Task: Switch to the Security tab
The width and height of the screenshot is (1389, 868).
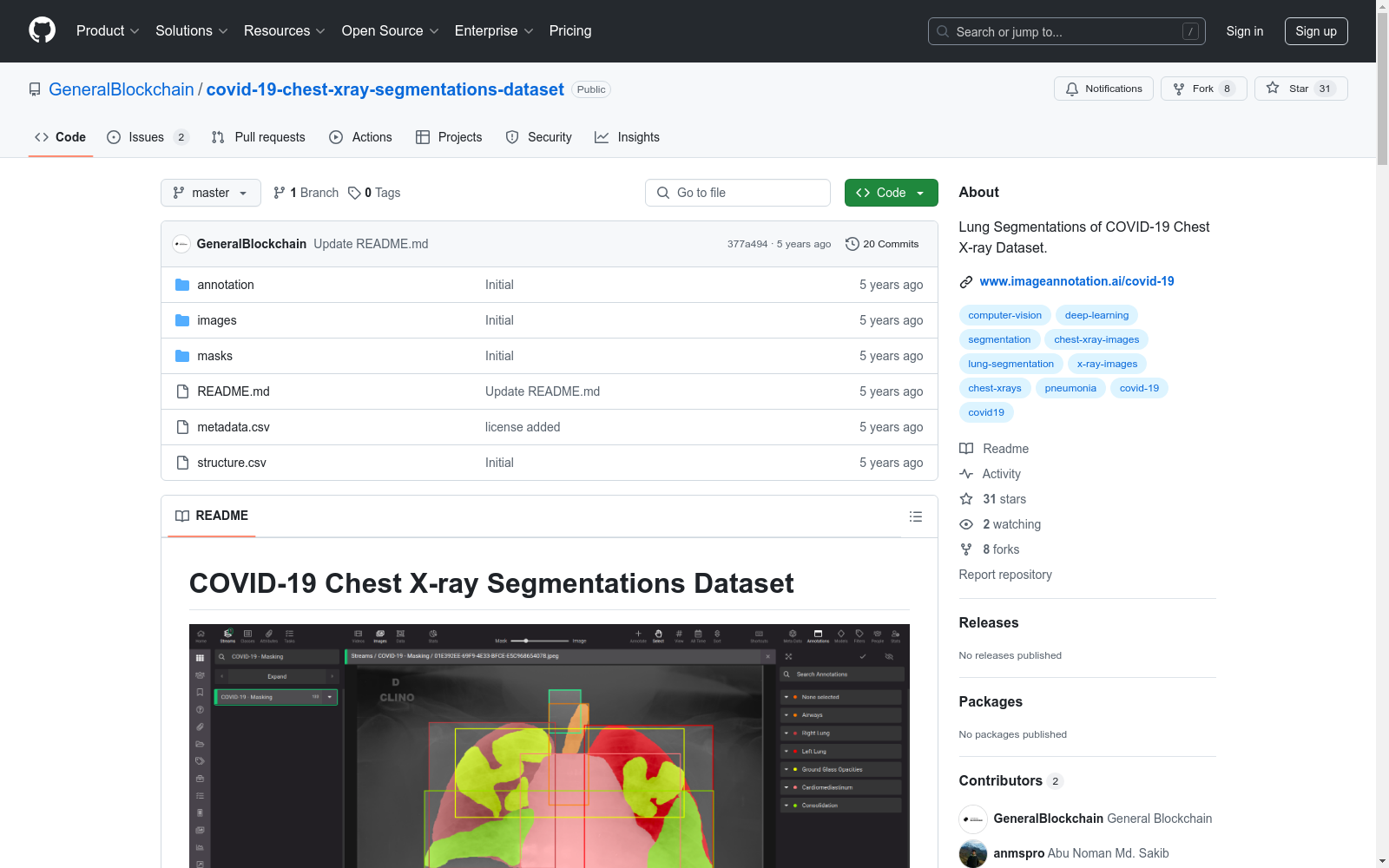Action: 538,137
